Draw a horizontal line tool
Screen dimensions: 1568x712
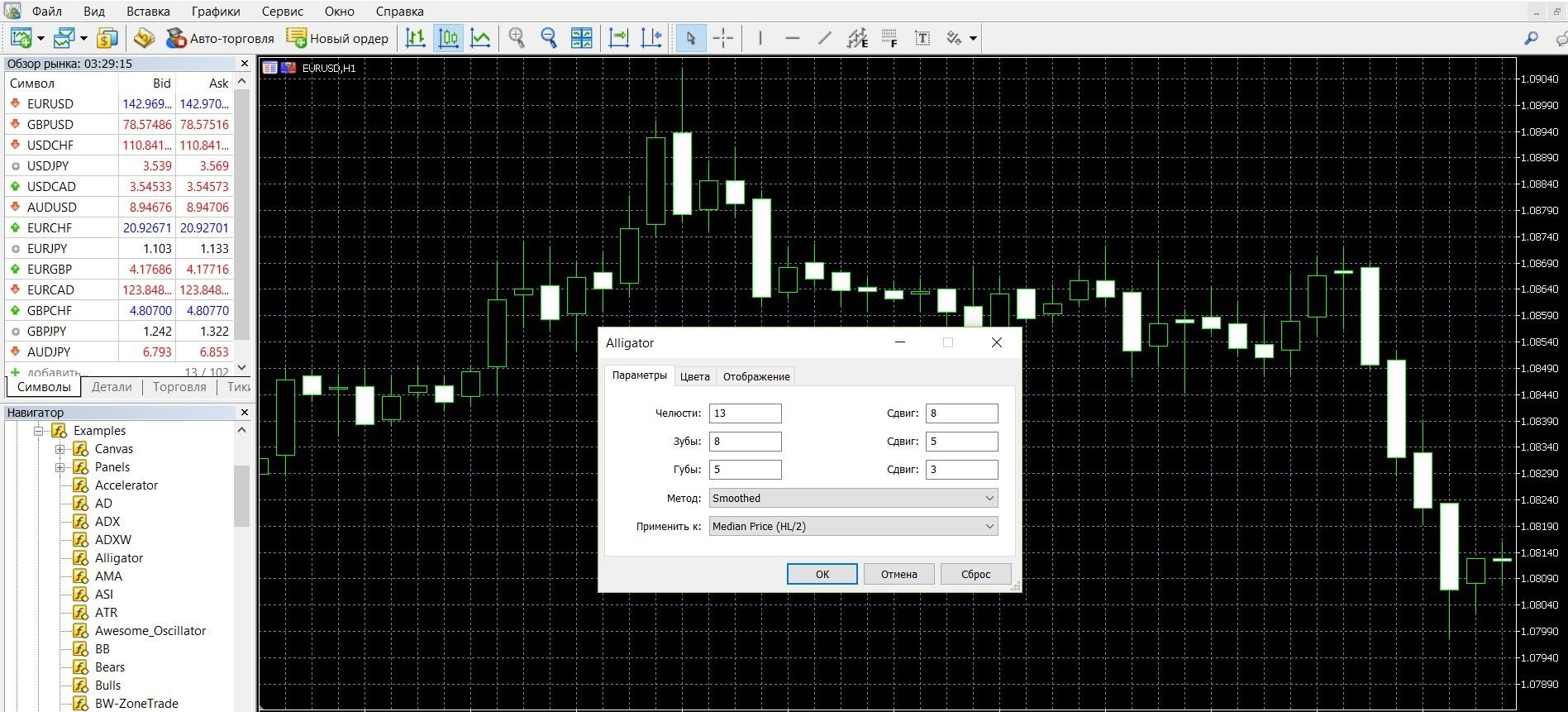[793, 38]
